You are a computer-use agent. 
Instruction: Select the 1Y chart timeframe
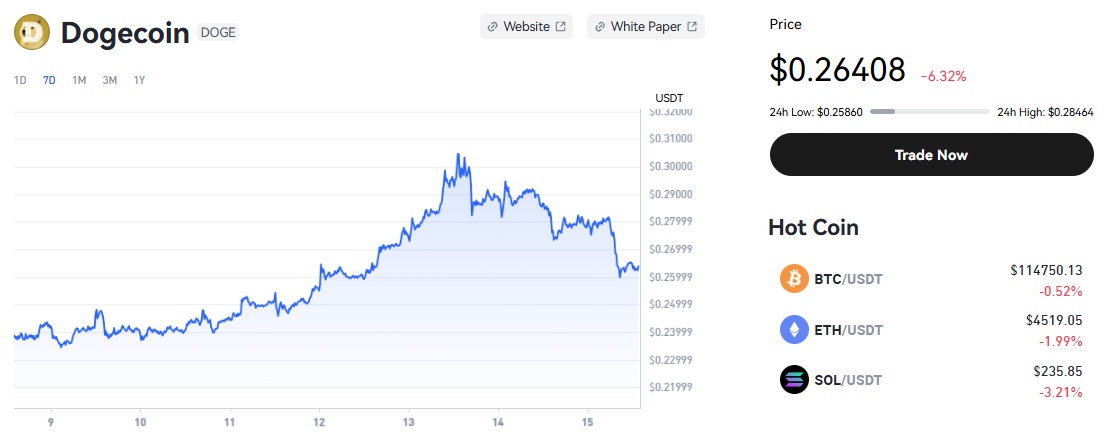click(x=140, y=80)
